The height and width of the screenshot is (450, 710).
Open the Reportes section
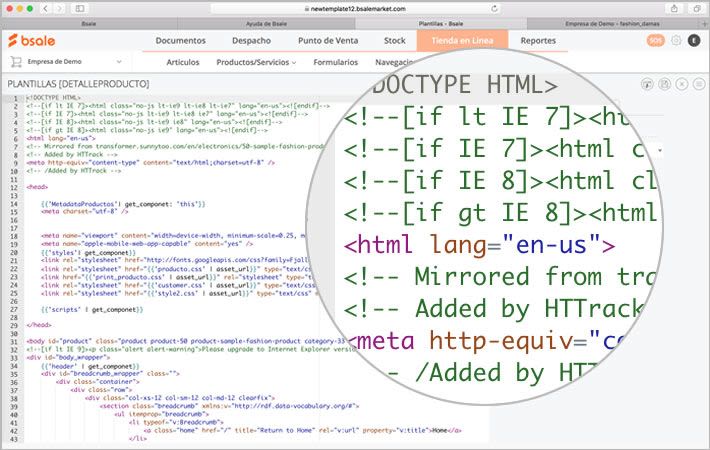(538, 41)
